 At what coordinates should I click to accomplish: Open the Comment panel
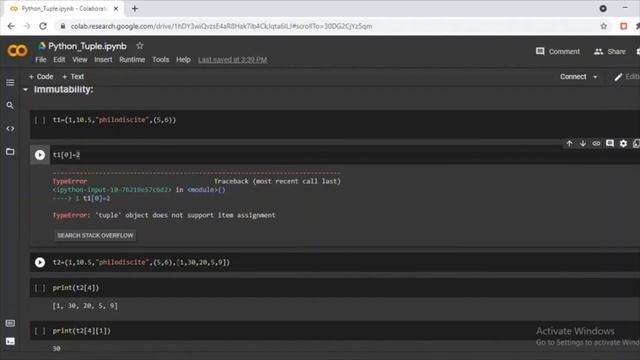tap(558, 51)
